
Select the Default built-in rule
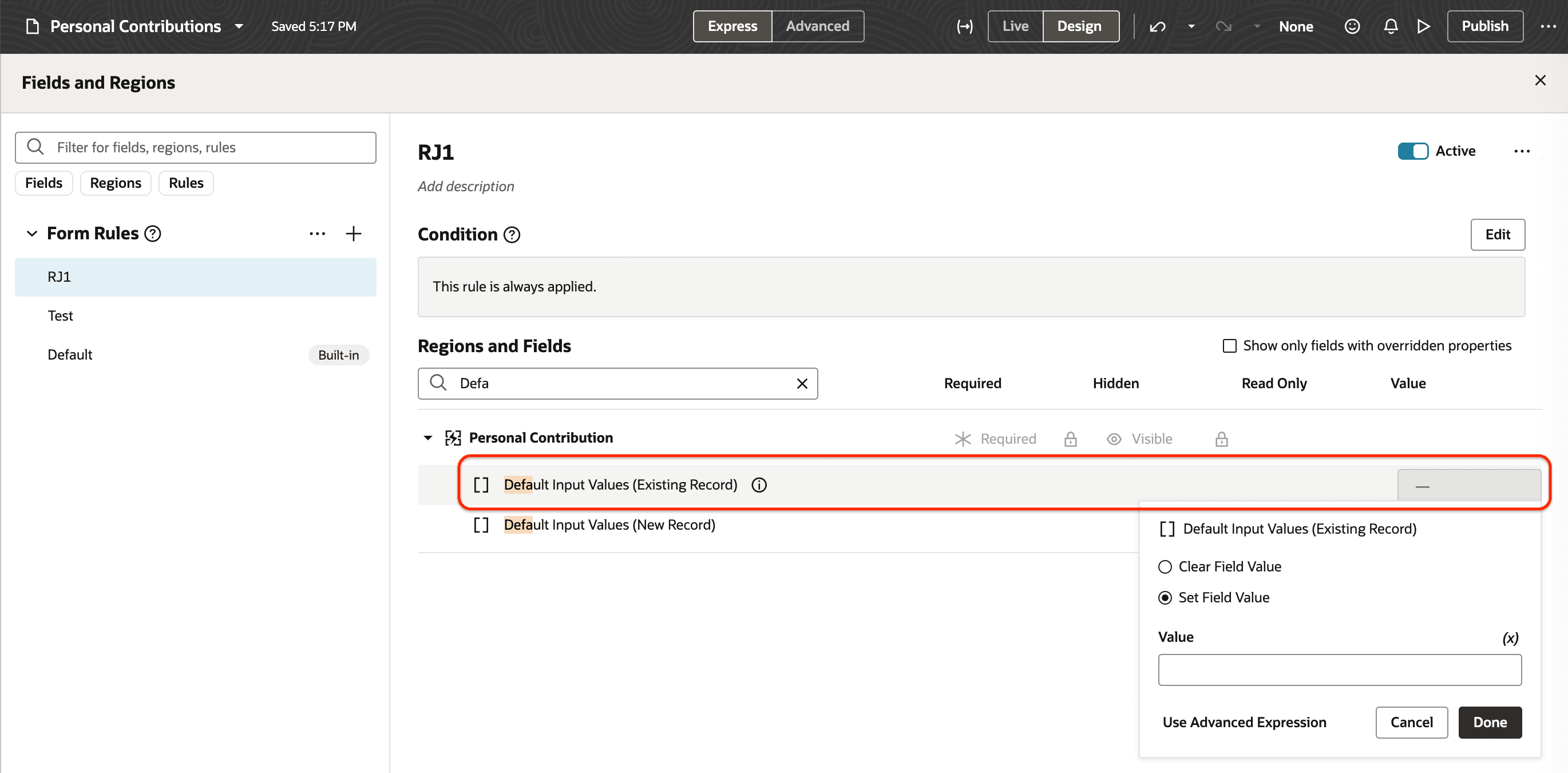[x=195, y=354]
